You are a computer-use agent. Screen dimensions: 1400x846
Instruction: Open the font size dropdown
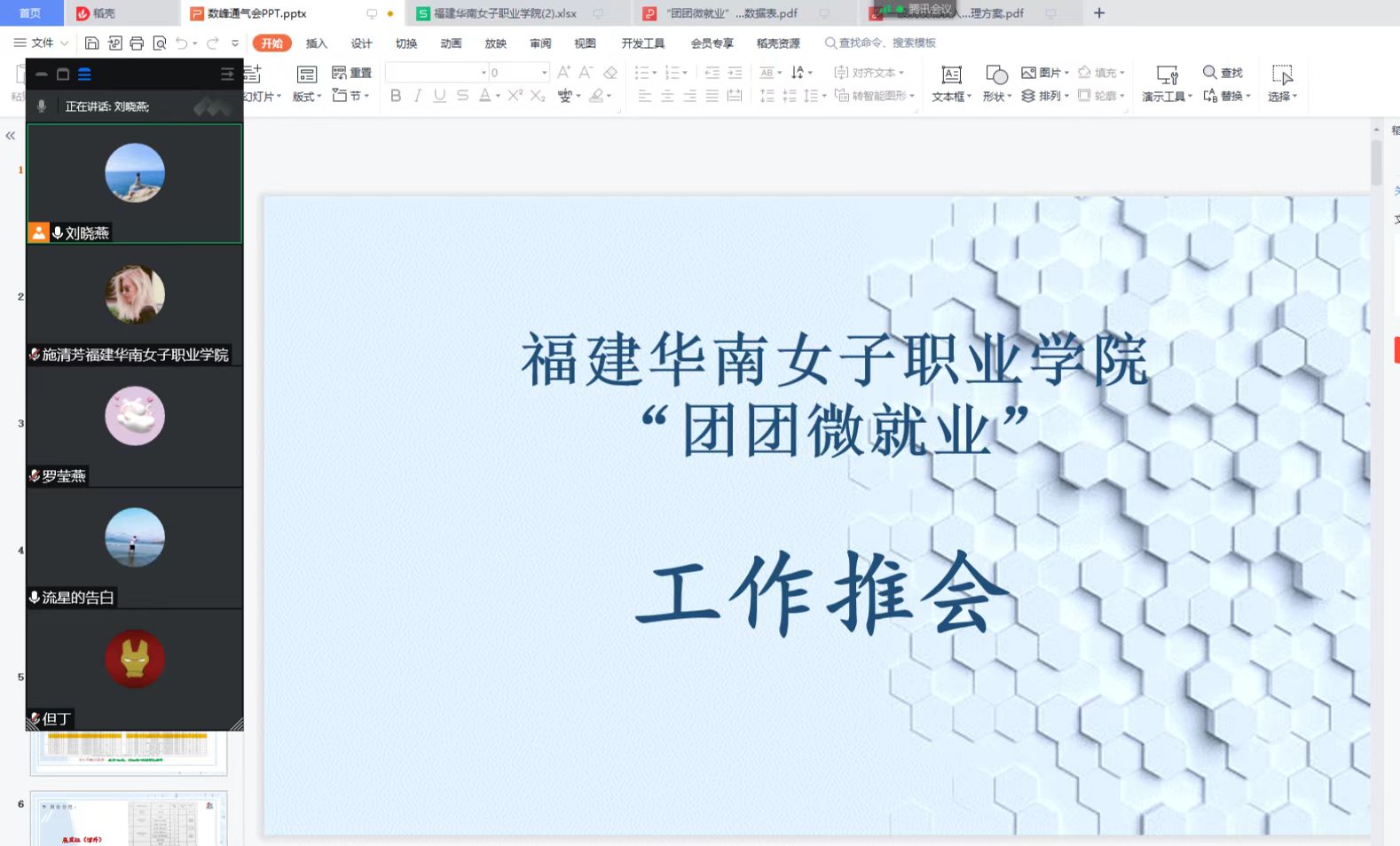[544, 73]
